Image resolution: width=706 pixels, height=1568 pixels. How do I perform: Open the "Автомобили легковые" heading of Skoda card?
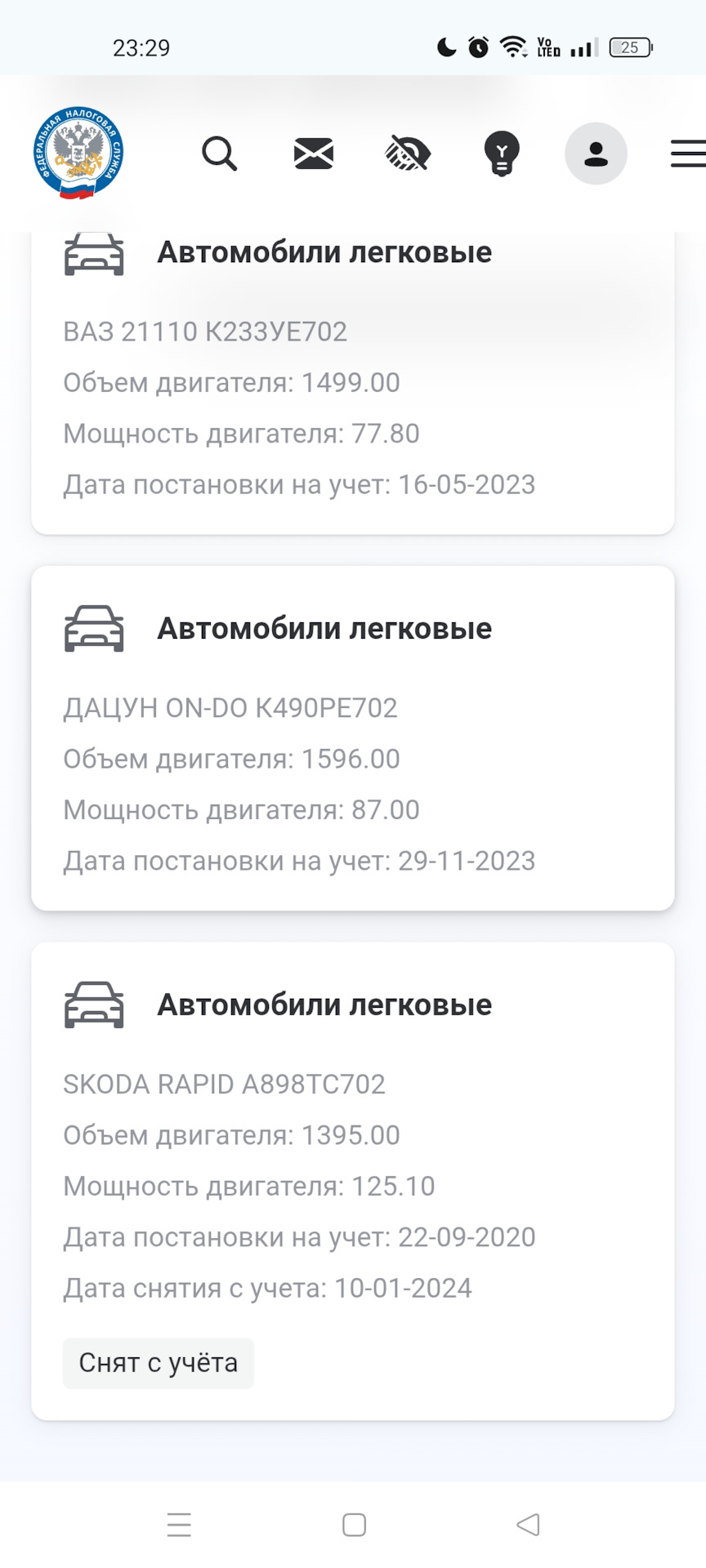pyautogui.click(x=324, y=1005)
